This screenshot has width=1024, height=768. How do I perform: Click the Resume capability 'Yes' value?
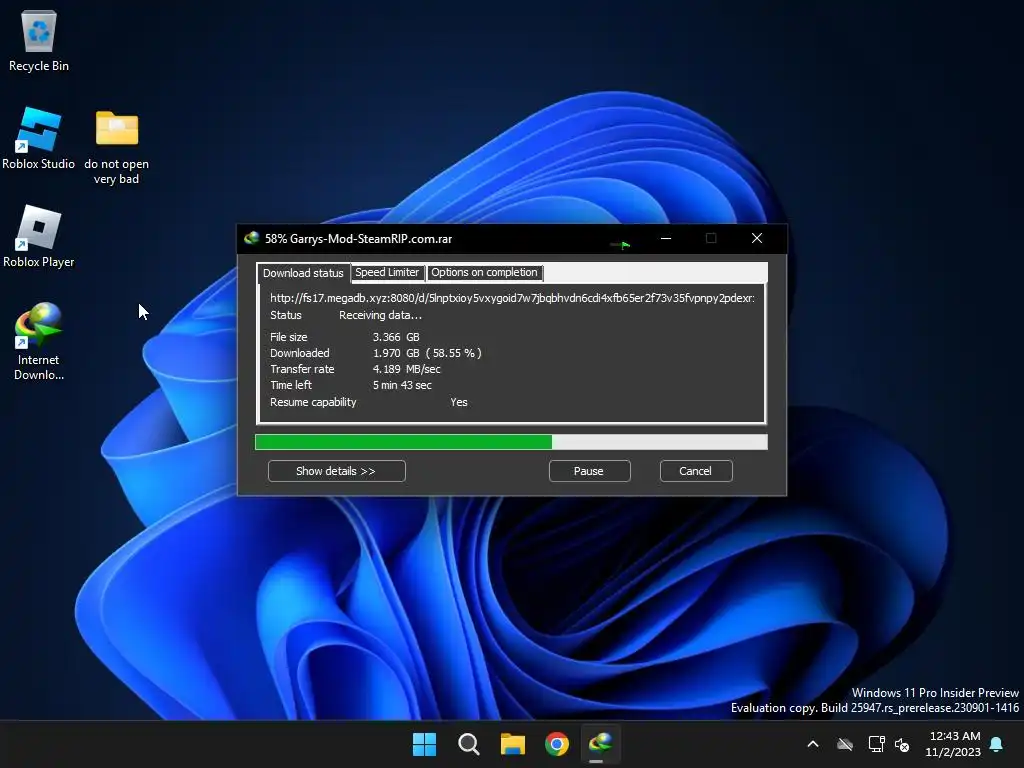point(458,402)
